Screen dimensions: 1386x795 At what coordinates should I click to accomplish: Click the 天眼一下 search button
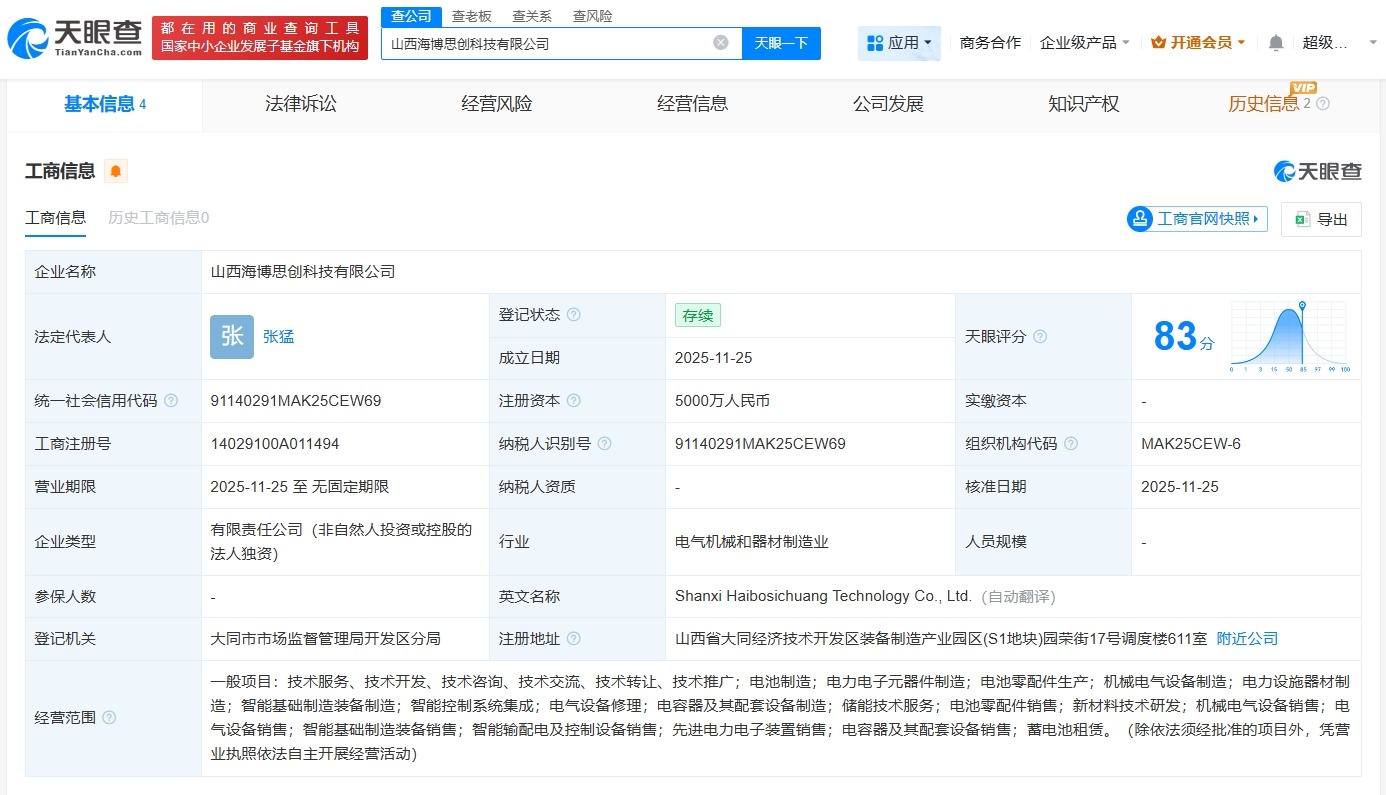click(x=783, y=42)
